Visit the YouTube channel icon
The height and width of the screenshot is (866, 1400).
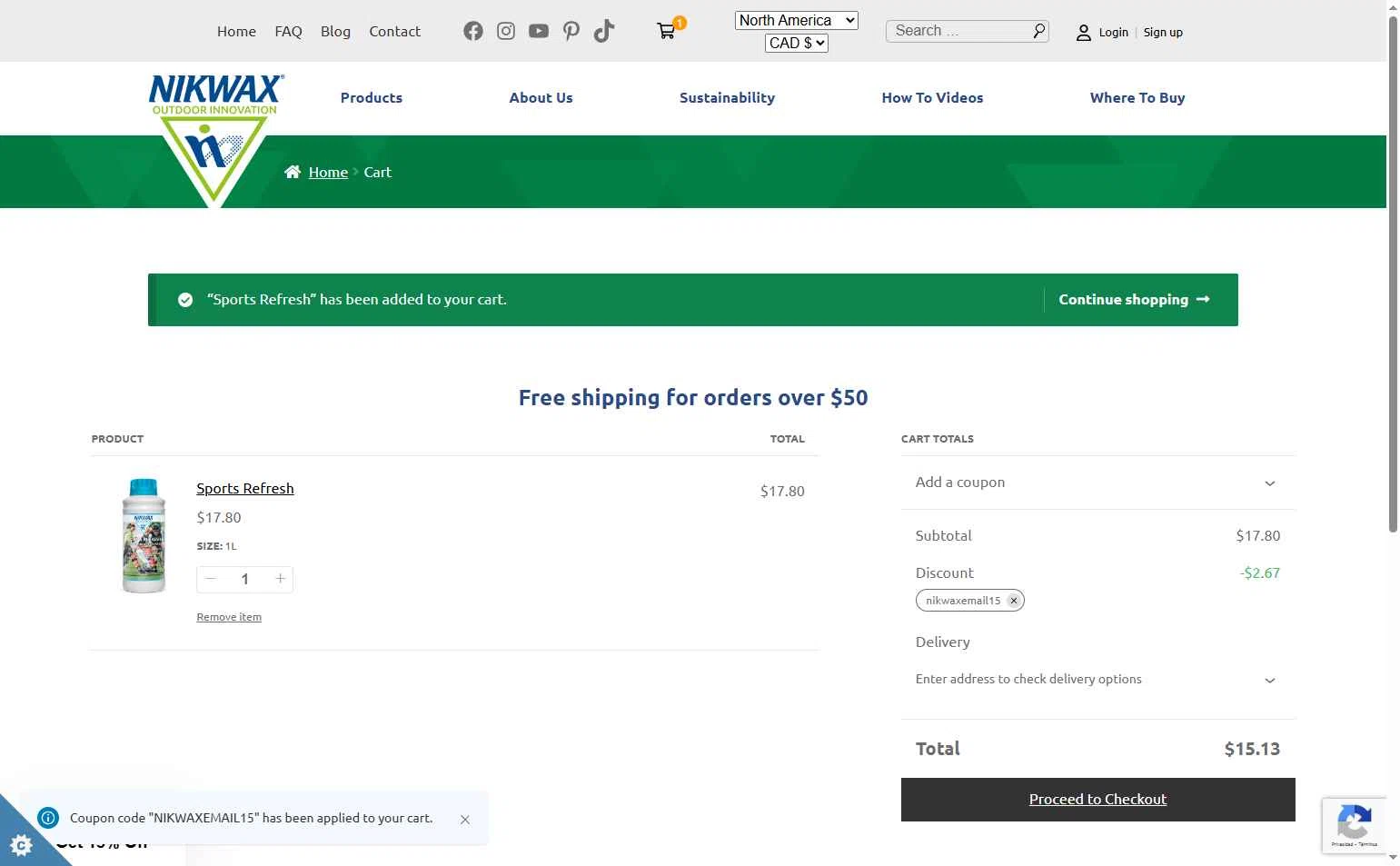(x=539, y=31)
